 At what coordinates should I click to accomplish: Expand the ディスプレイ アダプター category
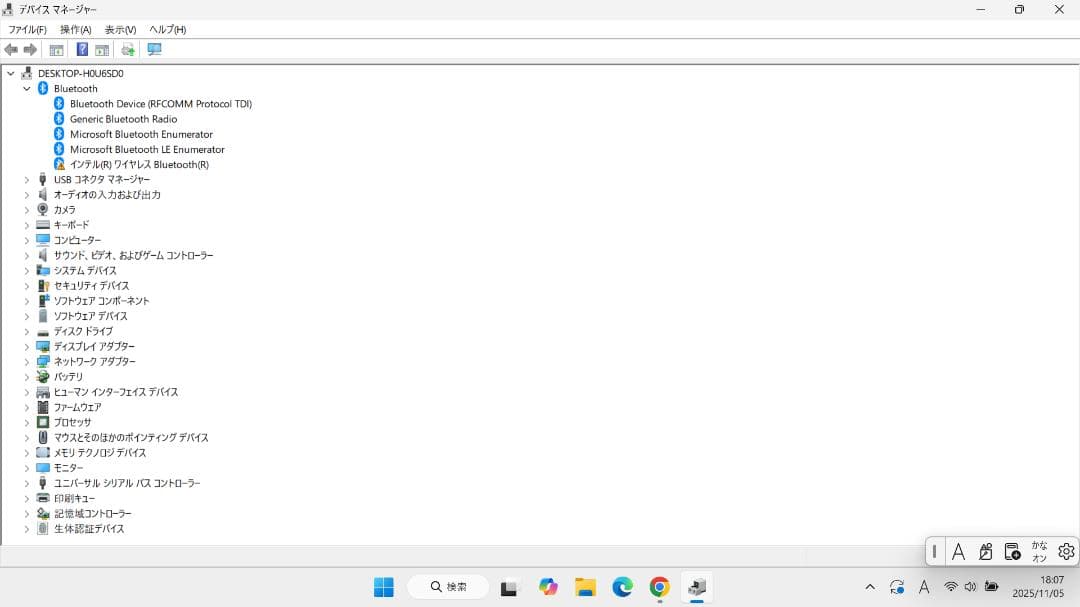click(25, 346)
